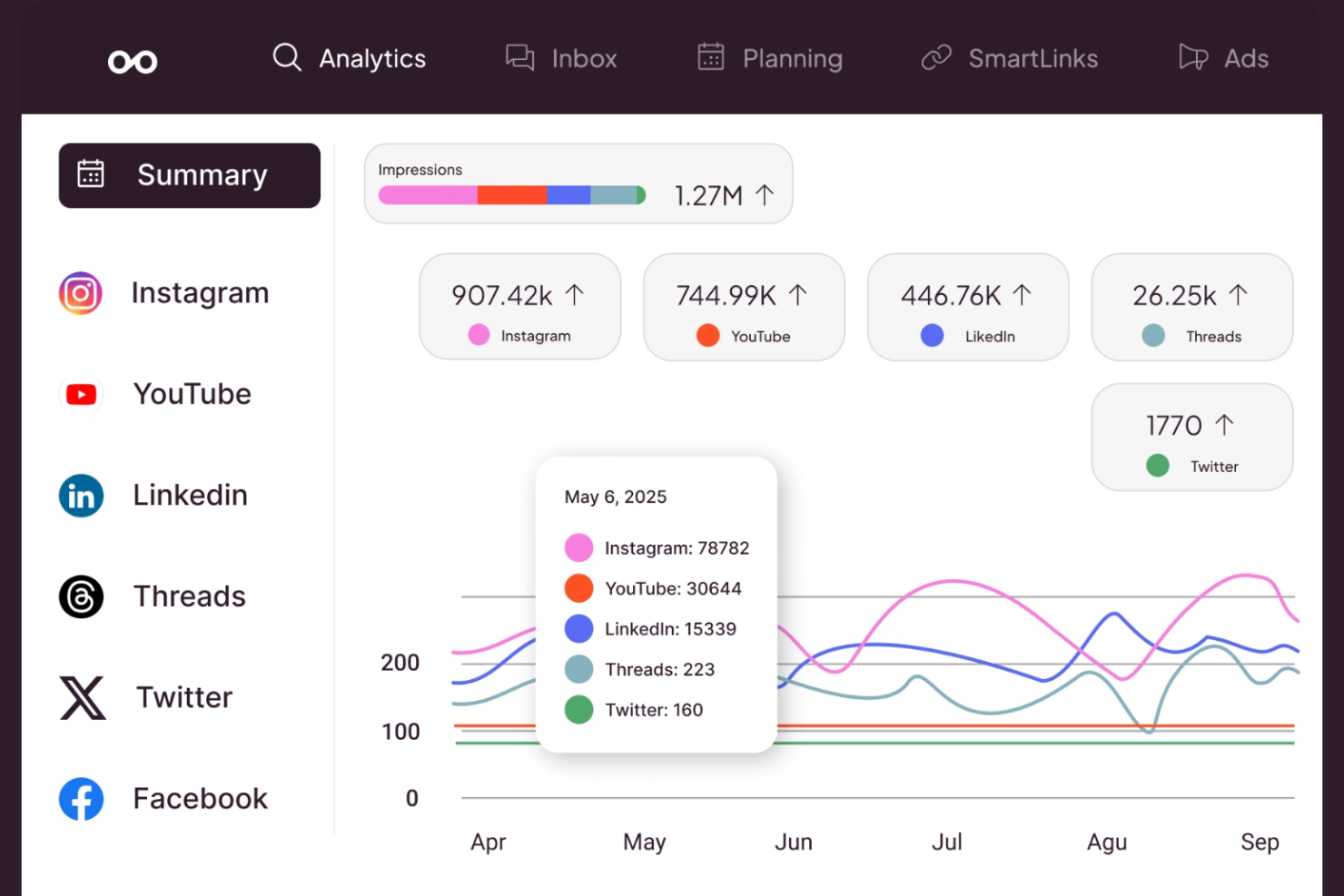
Task: Go to the SmartLinks tab
Action: [1010, 58]
